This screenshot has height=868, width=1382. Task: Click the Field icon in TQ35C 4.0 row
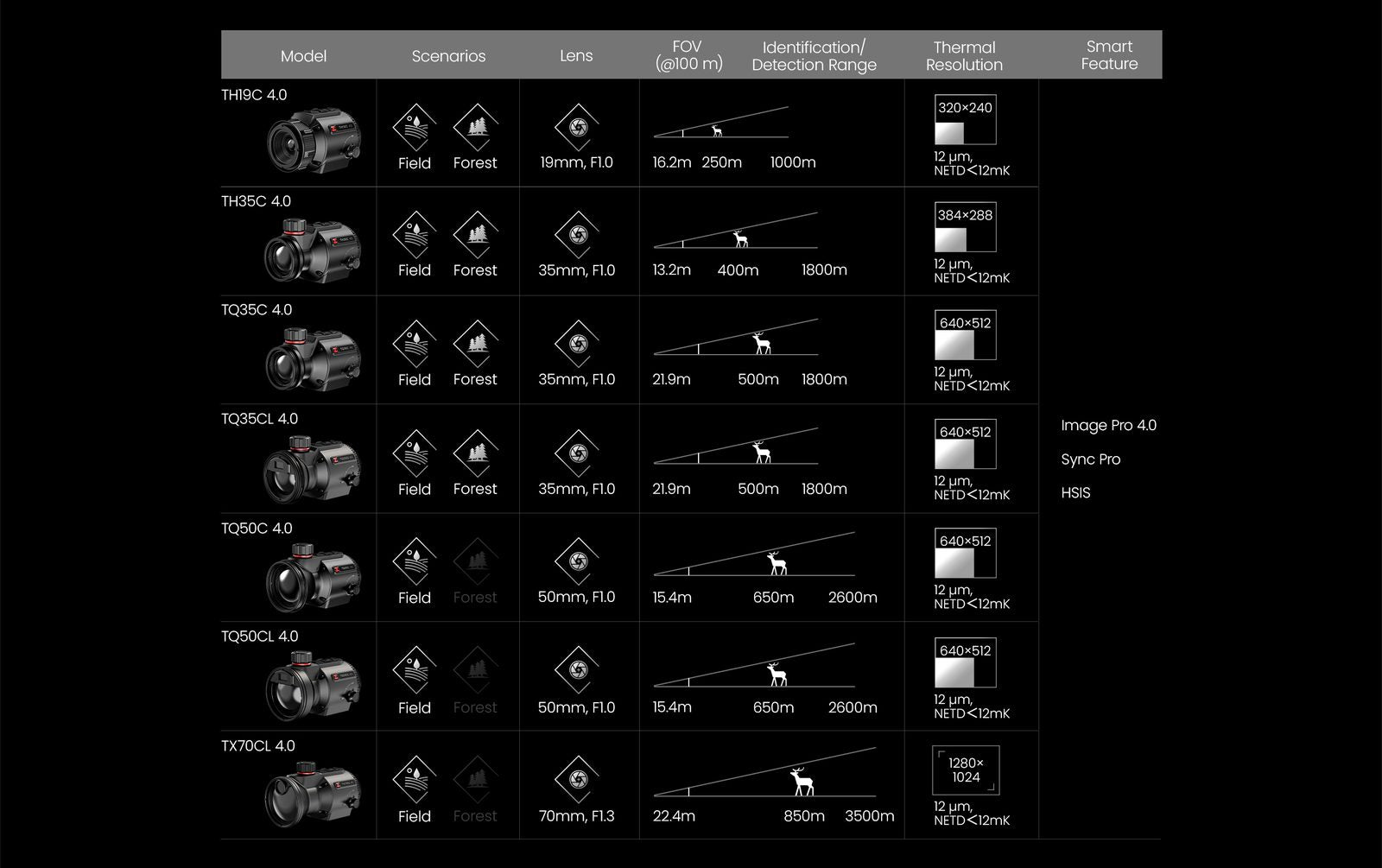tap(415, 343)
